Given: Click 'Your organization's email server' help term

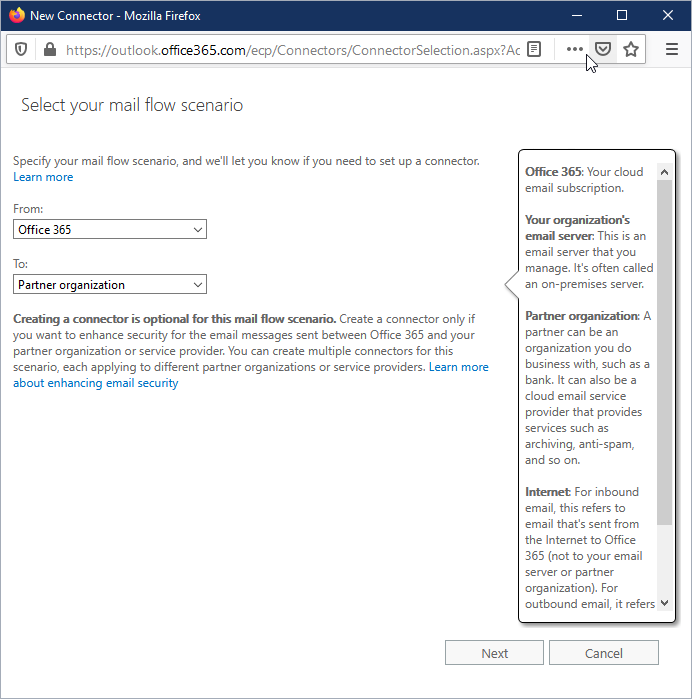Looking at the screenshot, I should click(x=577, y=228).
